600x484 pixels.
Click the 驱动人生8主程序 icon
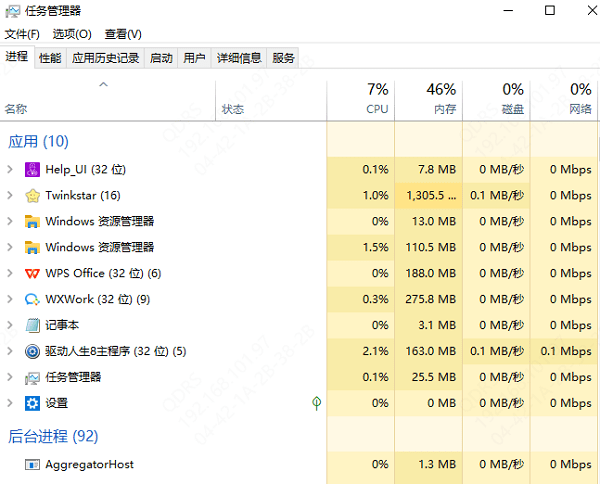pyautogui.click(x=32, y=351)
